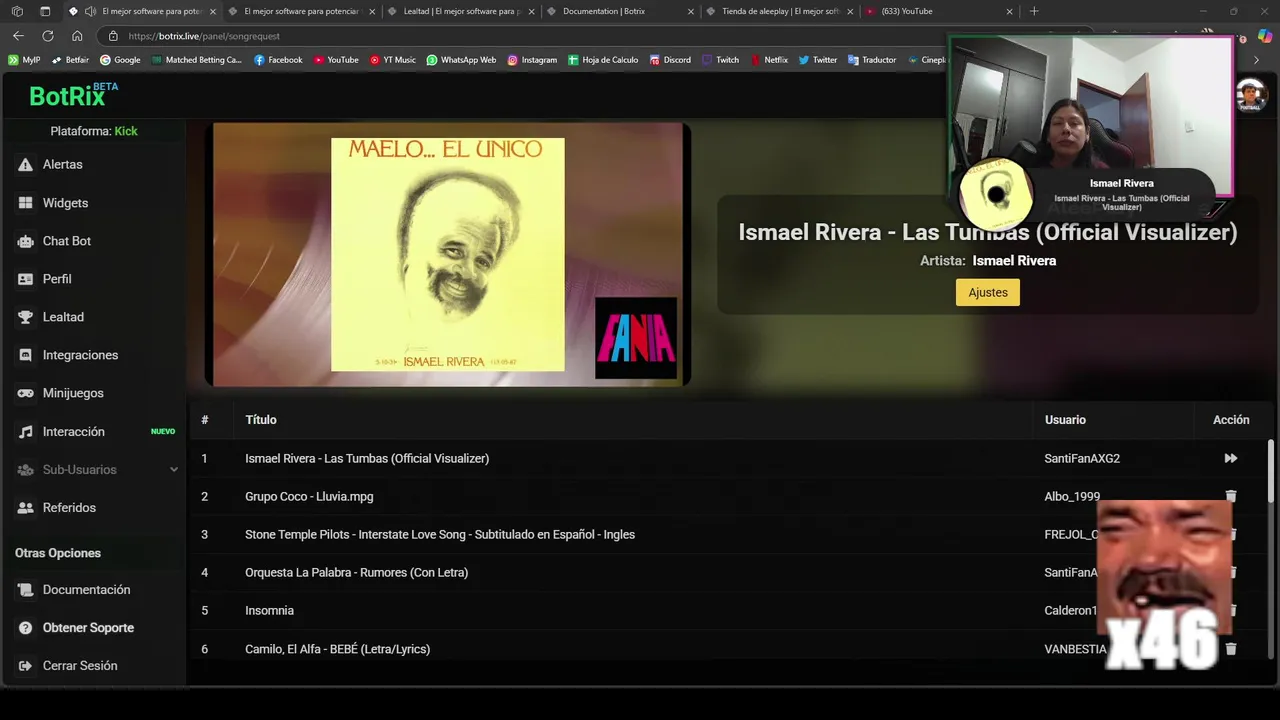The height and width of the screenshot is (720, 1280).
Task: Open the Facebook bookmark
Action: (278, 60)
